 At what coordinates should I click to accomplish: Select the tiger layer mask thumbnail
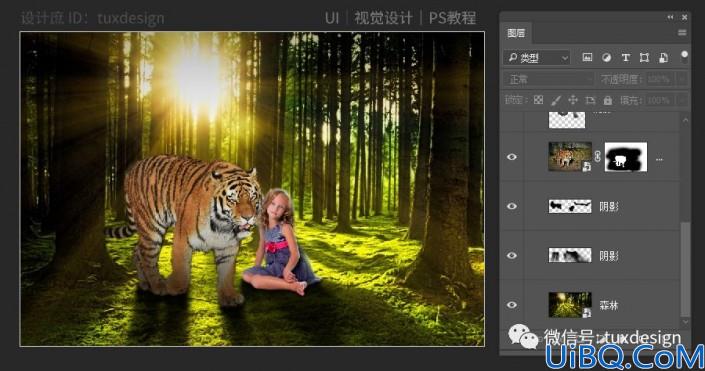[626, 157]
